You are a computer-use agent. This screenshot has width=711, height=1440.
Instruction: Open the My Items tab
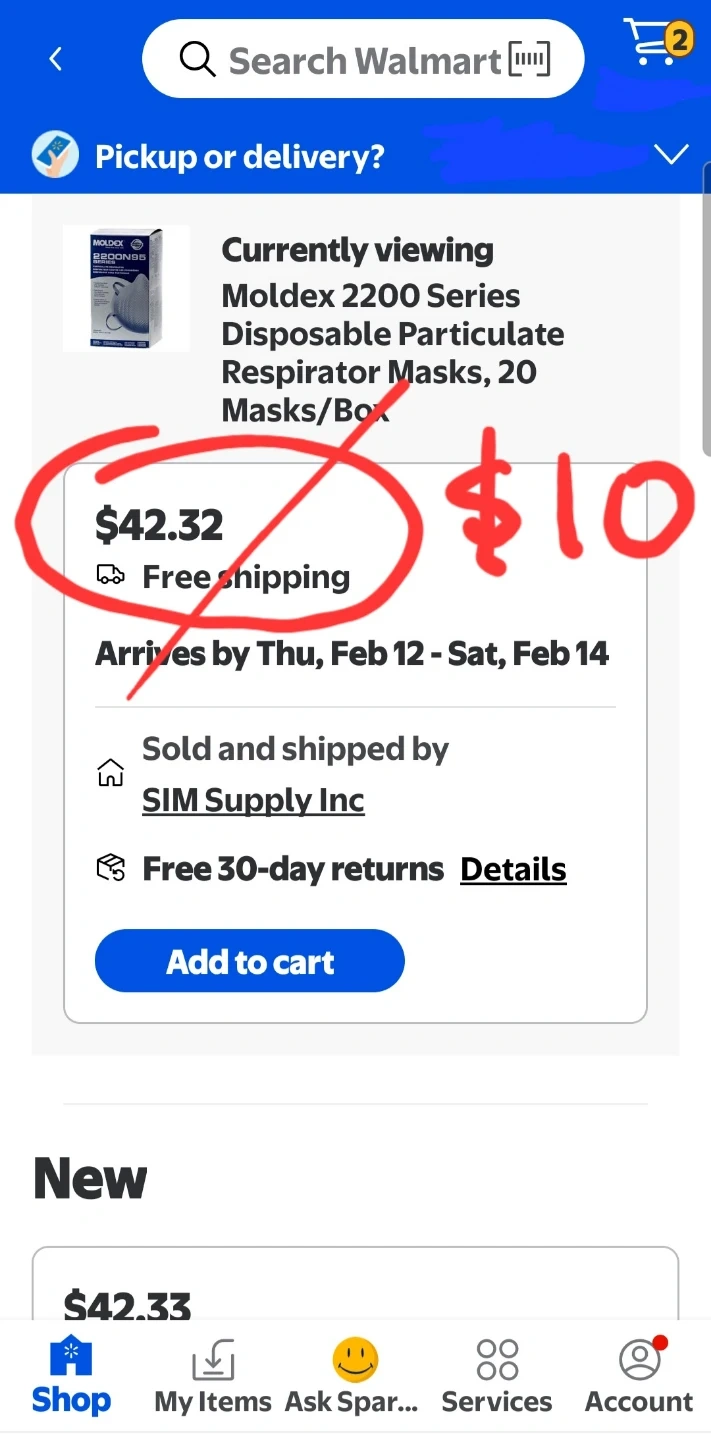213,1376
